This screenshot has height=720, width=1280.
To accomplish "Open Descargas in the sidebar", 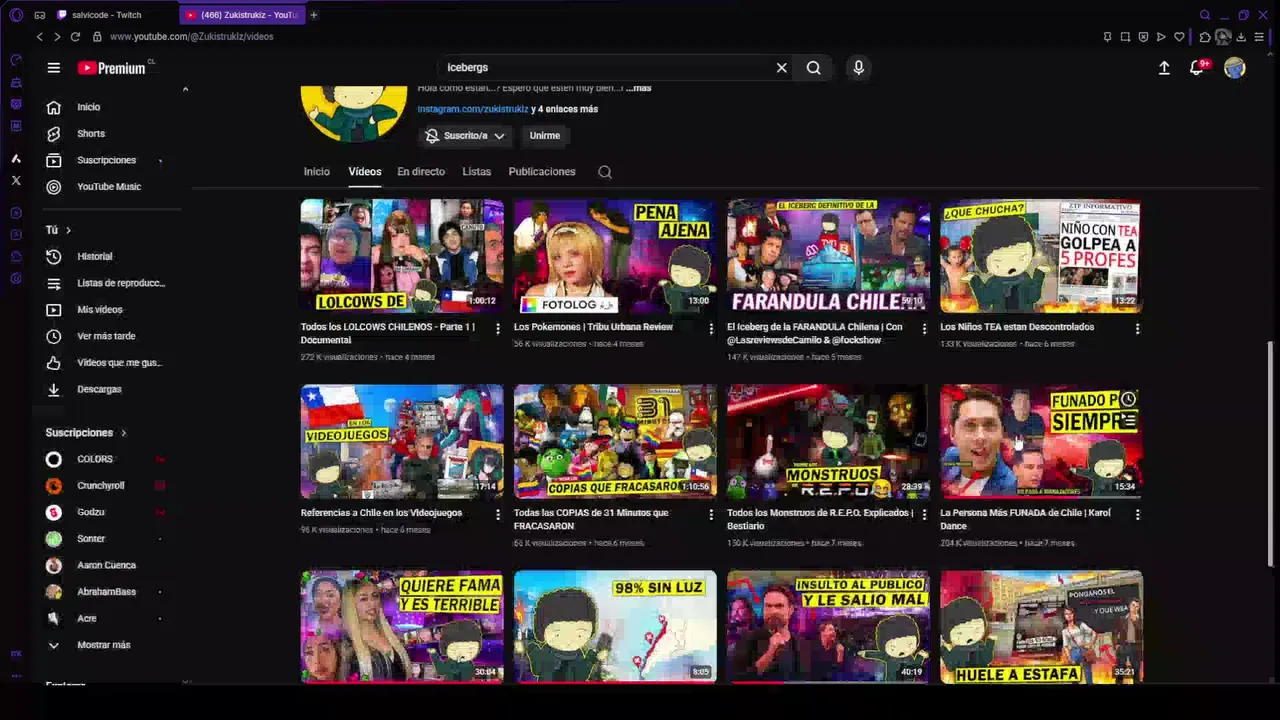I will (x=99, y=390).
